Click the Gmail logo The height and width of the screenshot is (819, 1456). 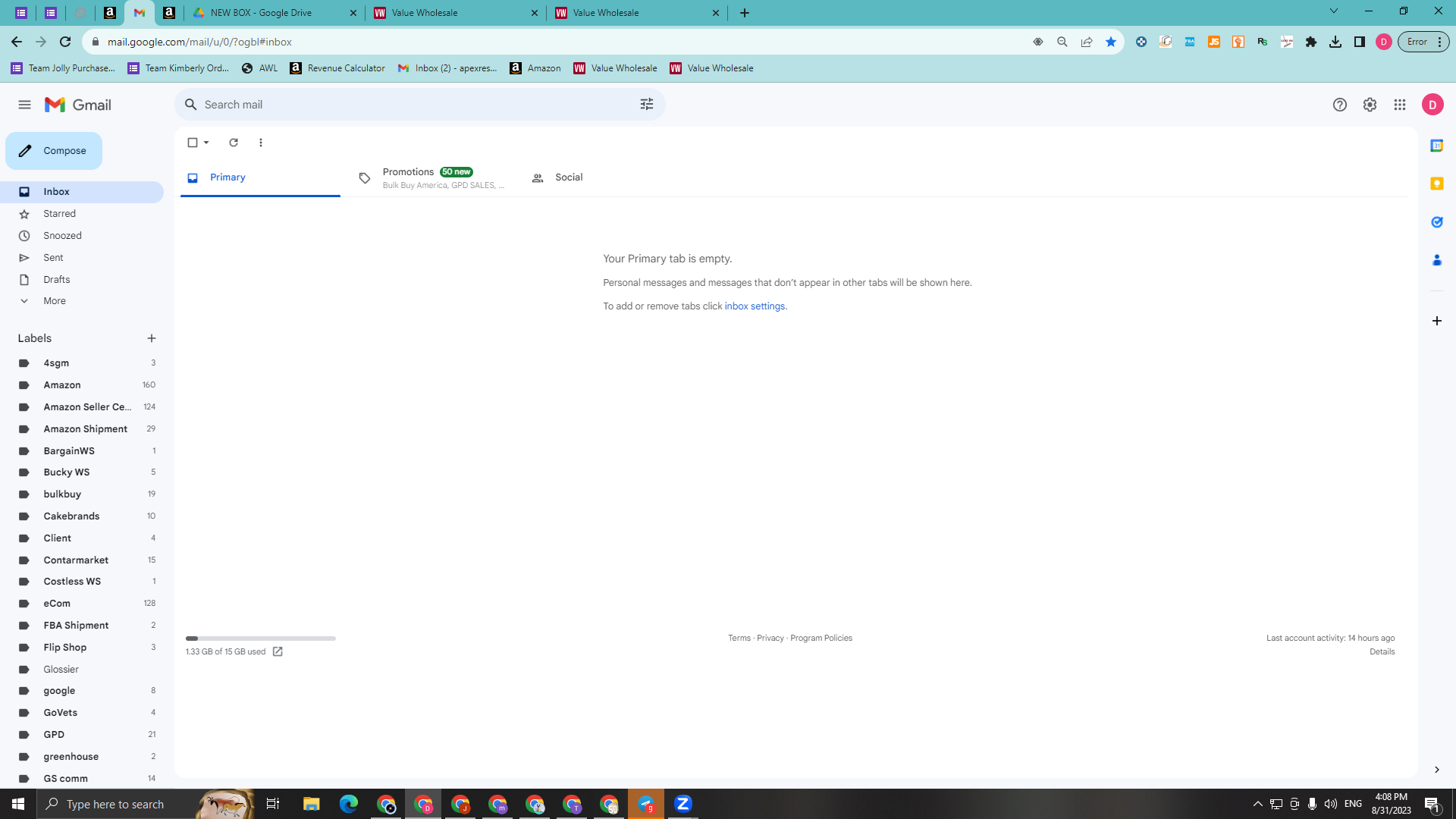click(78, 105)
